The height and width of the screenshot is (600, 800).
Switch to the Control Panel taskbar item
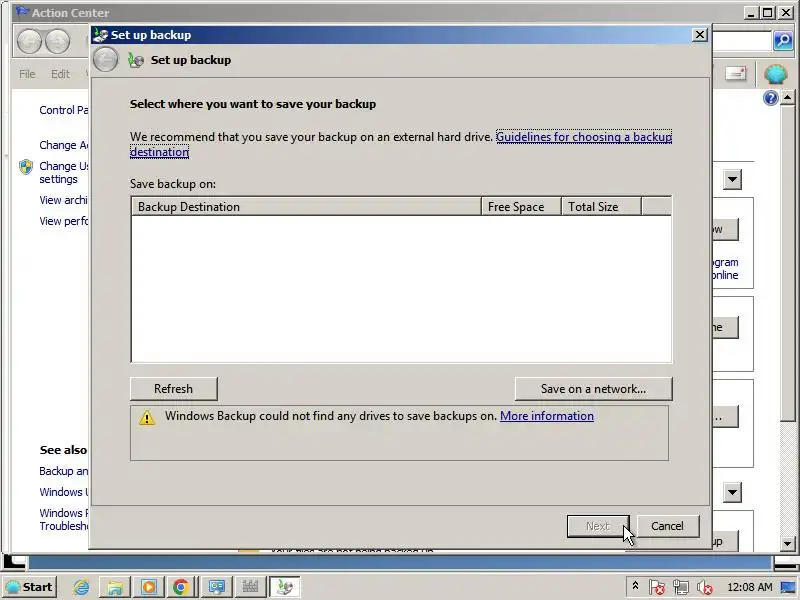(x=216, y=587)
